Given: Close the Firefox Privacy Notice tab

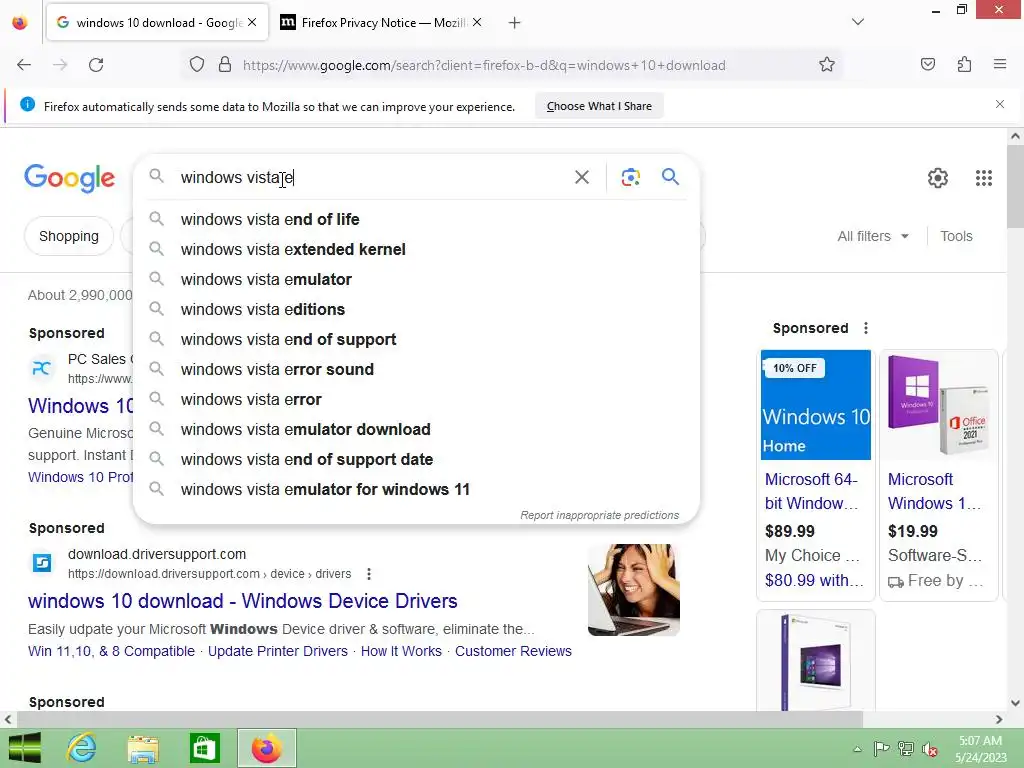Looking at the screenshot, I should (x=477, y=22).
